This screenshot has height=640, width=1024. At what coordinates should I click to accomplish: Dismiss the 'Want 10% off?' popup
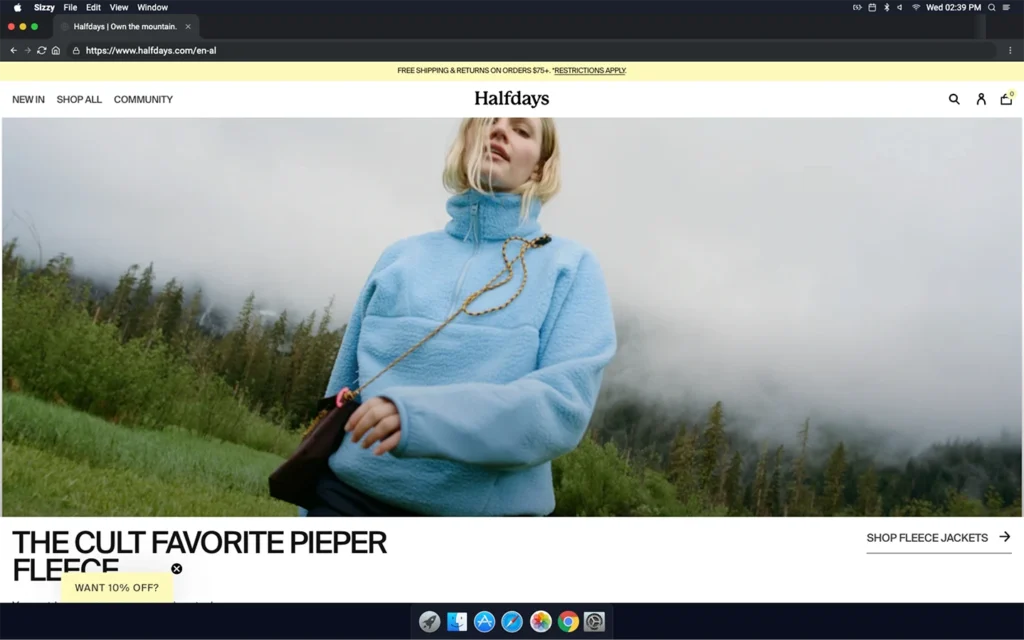[x=177, y=569]
